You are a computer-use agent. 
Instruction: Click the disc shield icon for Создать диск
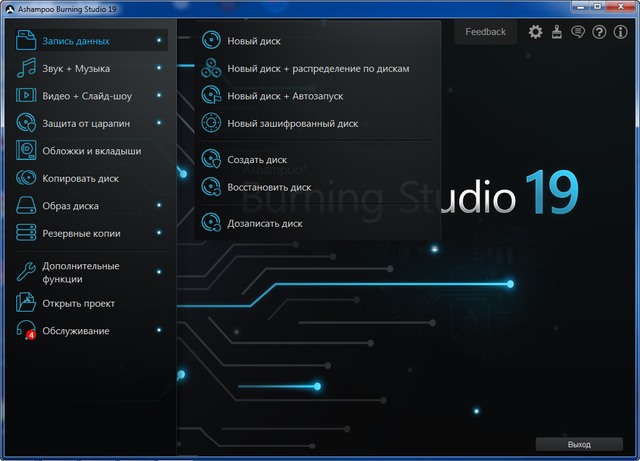click(211, 159)
